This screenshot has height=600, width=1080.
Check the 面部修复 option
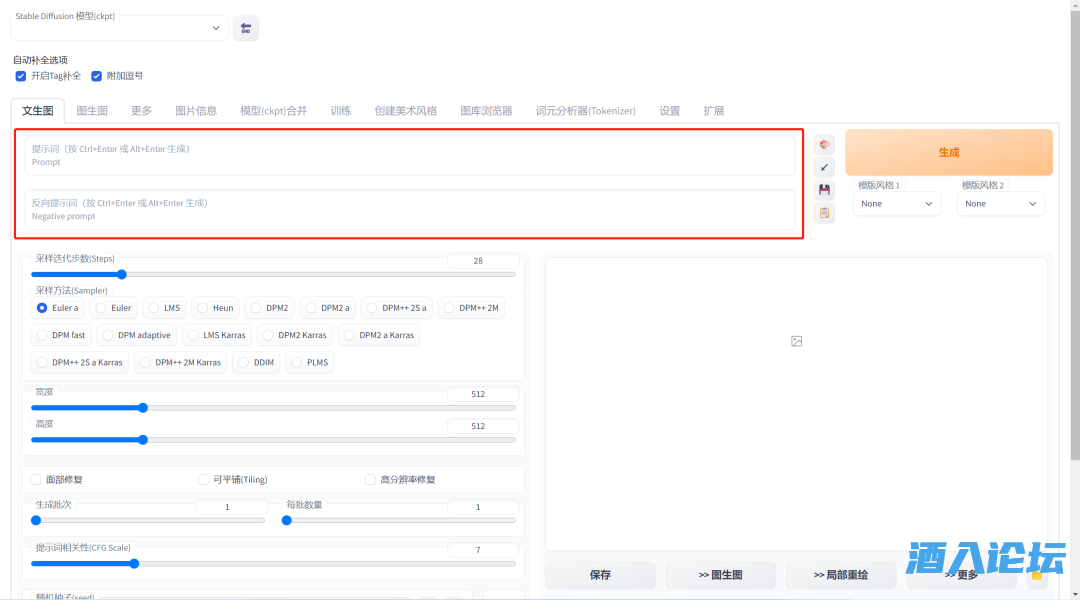(x=37, y=479)
